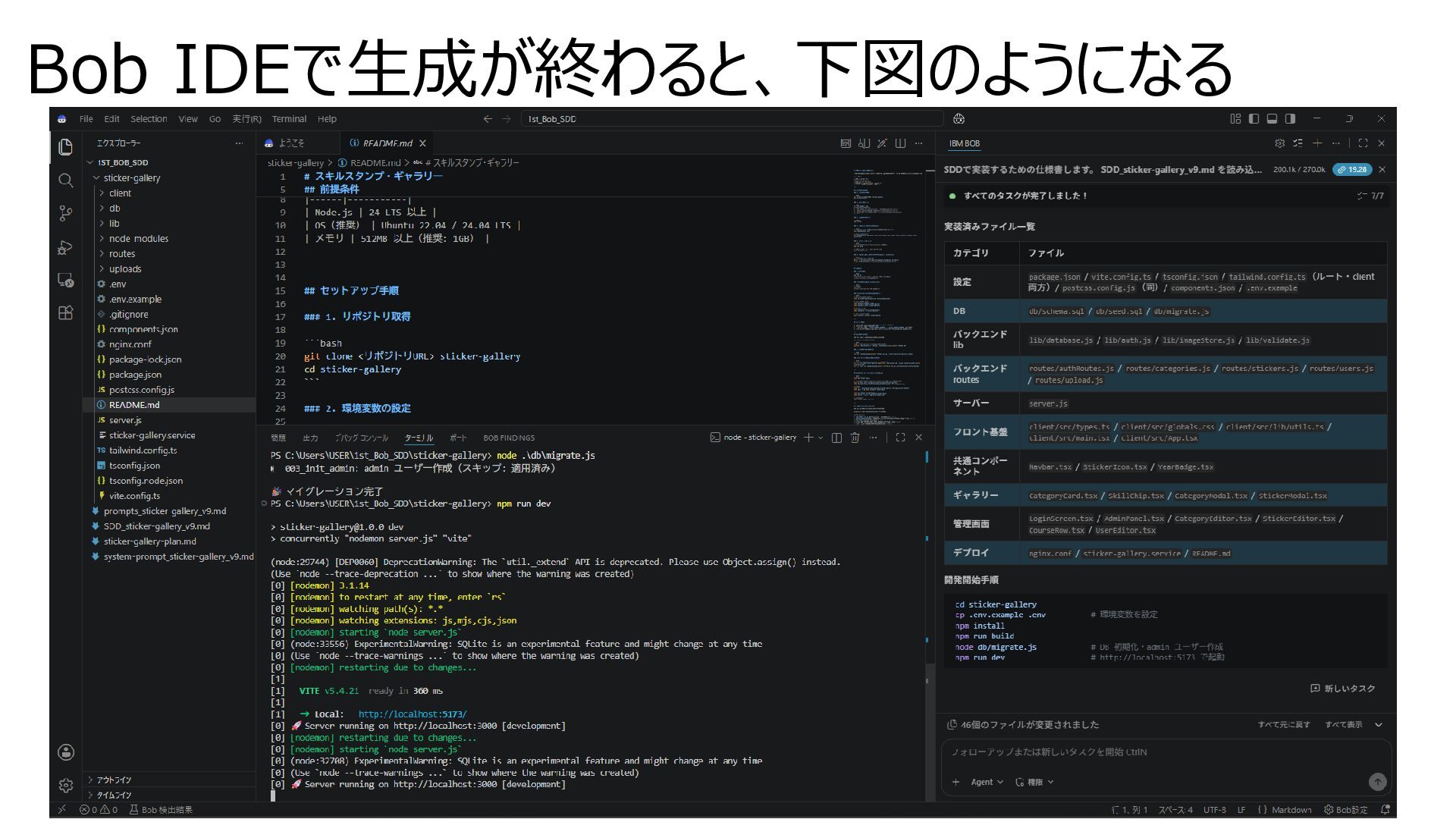Close the README.md editor tab
Image resolution: width=1456 pixels, height=819 pixels.
[422, 143]
